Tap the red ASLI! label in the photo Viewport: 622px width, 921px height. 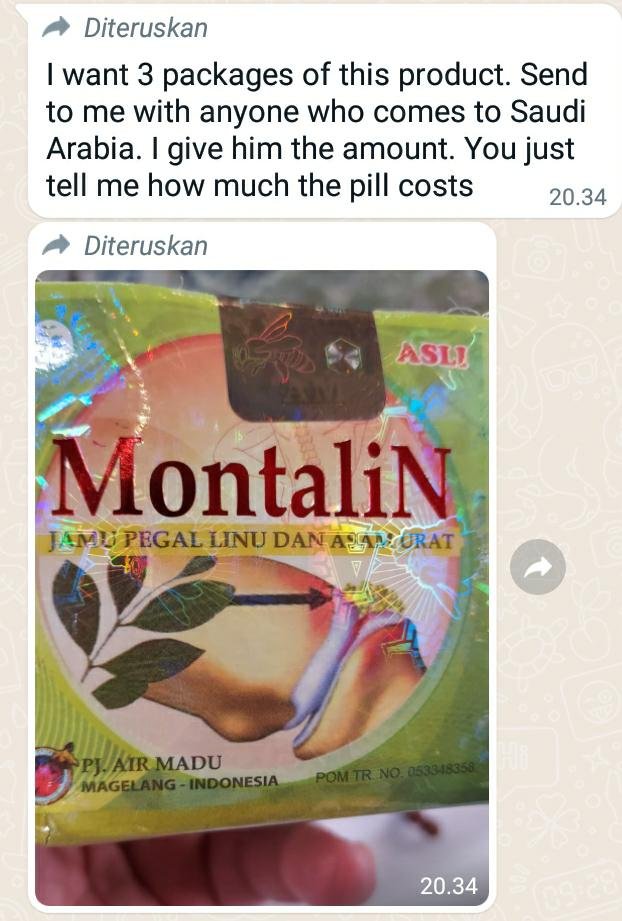coord(433,355)
